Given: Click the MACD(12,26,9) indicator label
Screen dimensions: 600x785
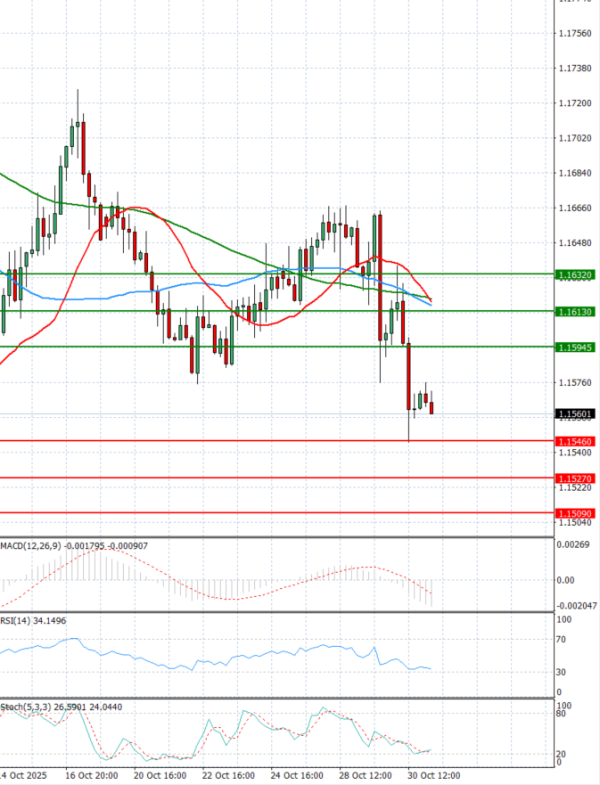Looking at the screenshot, I should click(x=31, y=545).
